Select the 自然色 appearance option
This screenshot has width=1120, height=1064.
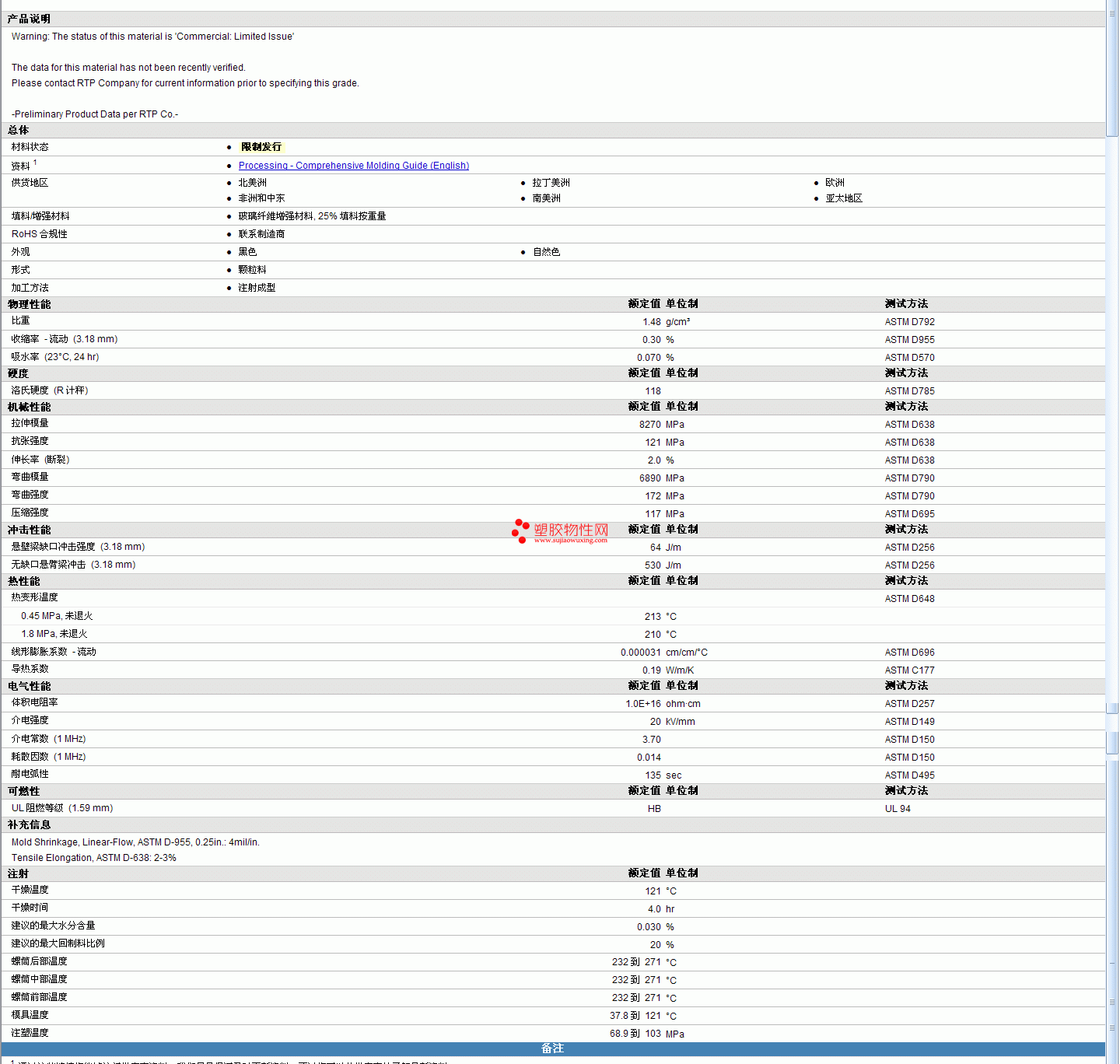(546, 252)
